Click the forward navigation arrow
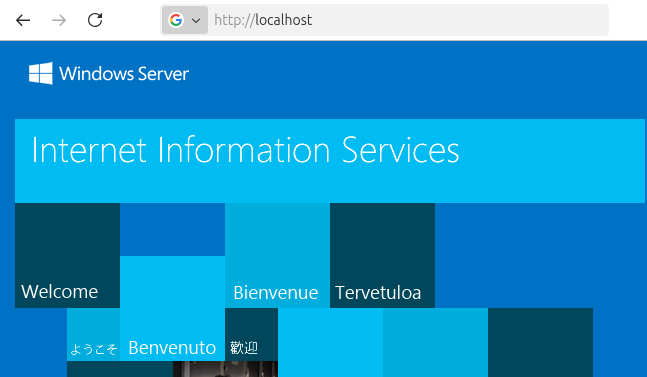The image size is (647, 377). click(x=59, y=20)
